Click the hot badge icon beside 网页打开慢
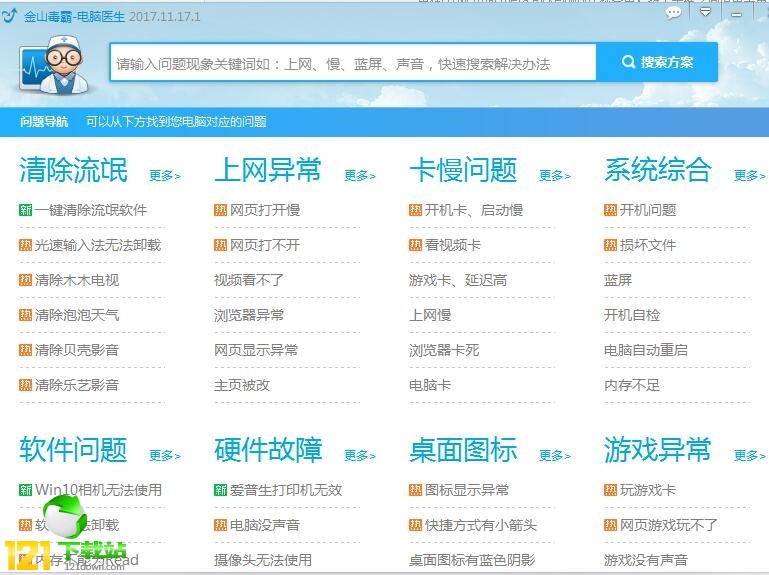The height and width of the screenshot is (575, 769). tap(221, 210)
